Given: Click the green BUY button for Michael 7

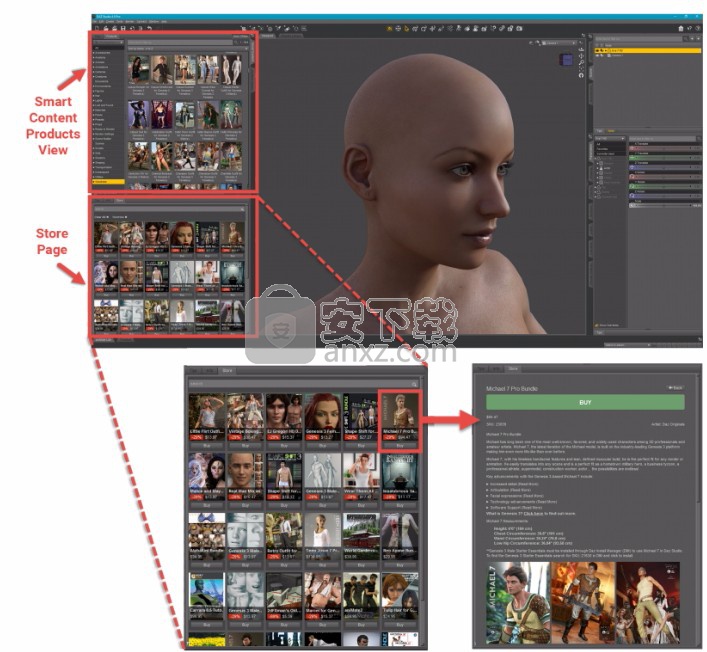Looking at the screenshot, I should [585, 402].
